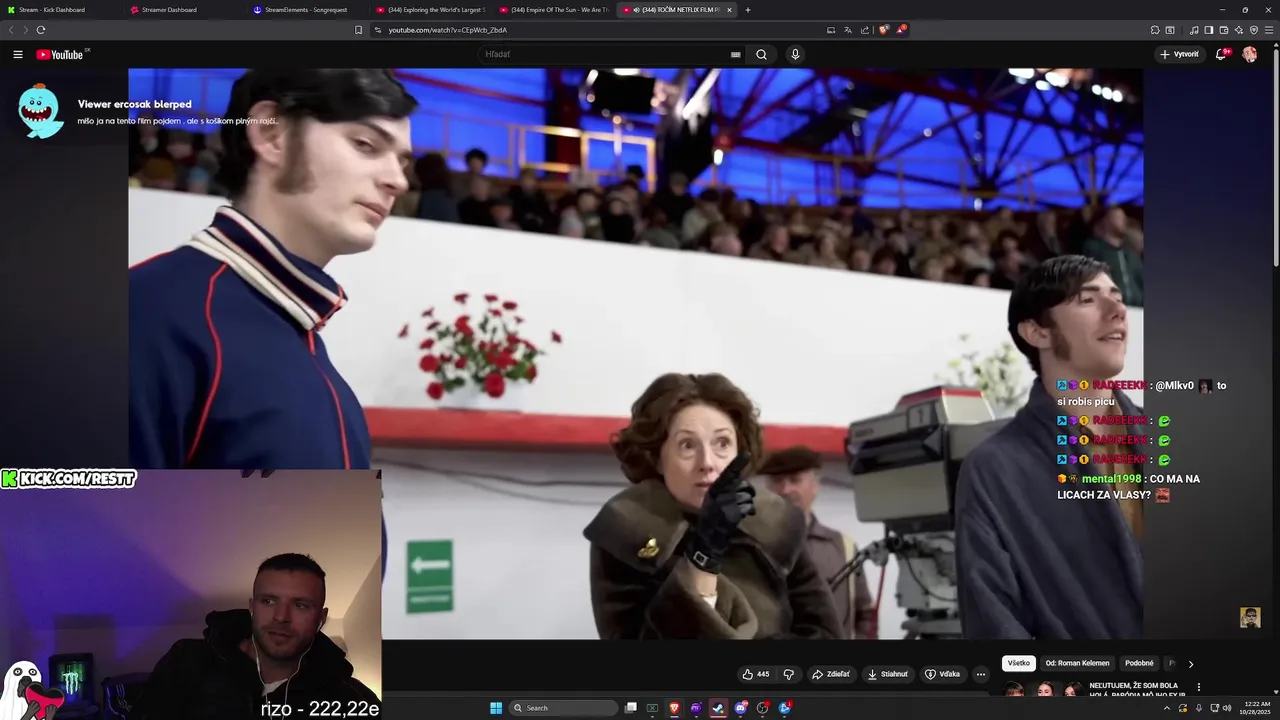Switch to Streamer Dashboard tab
This screenshot has width=1280, height=720.
coord(180,10)
